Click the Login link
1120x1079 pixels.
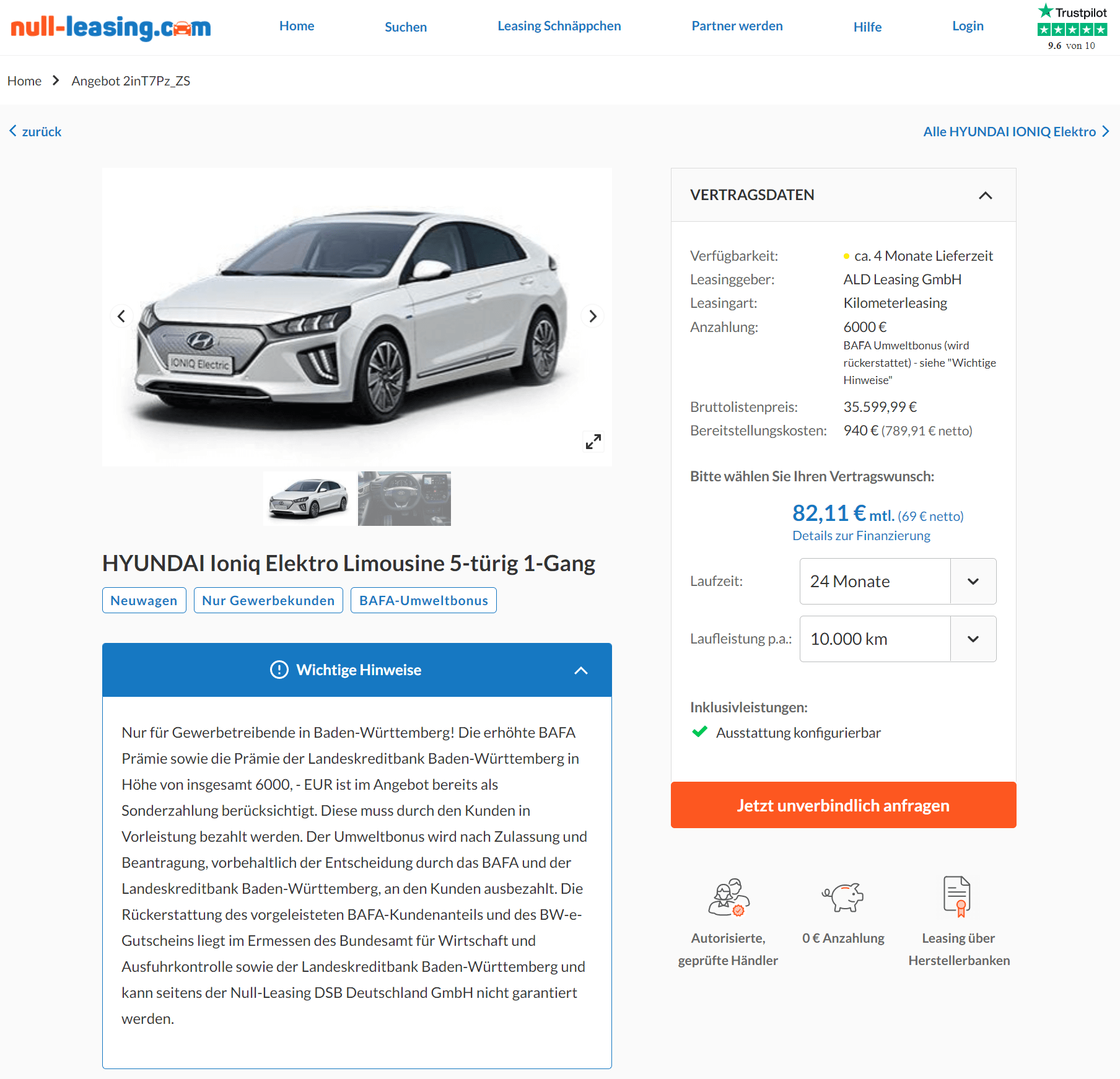click(968, 26)
